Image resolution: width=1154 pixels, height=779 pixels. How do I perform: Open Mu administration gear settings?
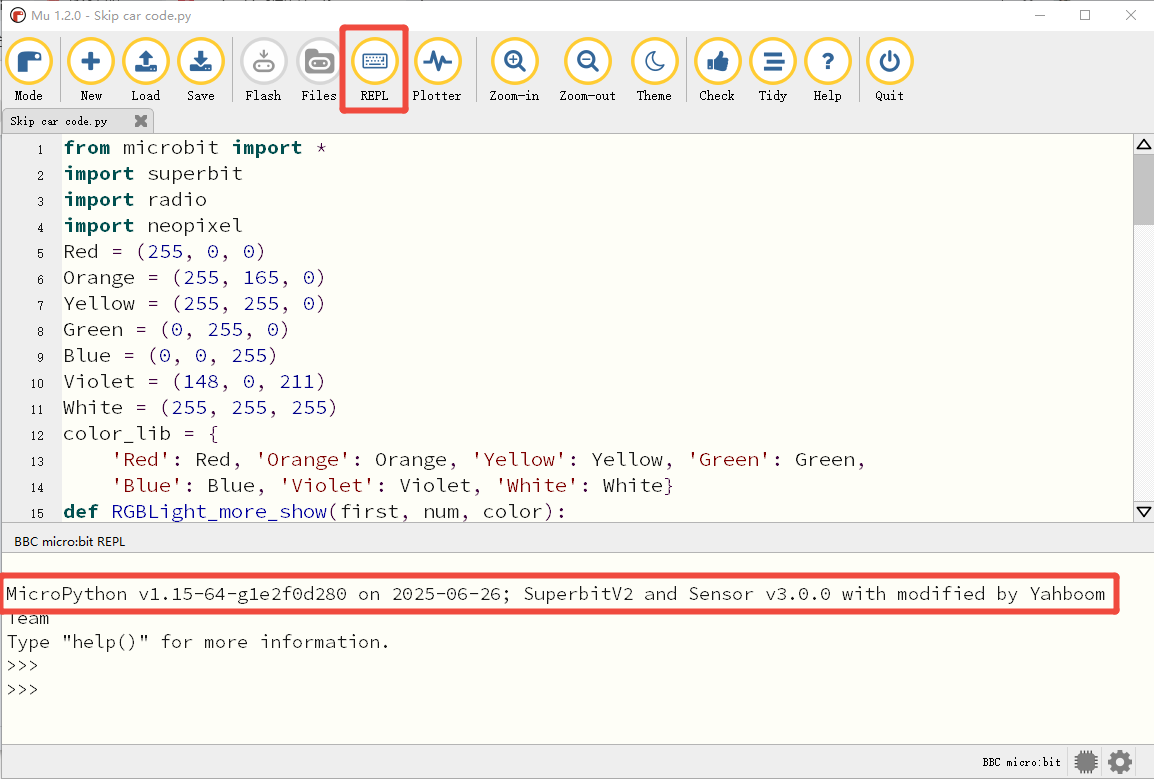coord(1120,762)
